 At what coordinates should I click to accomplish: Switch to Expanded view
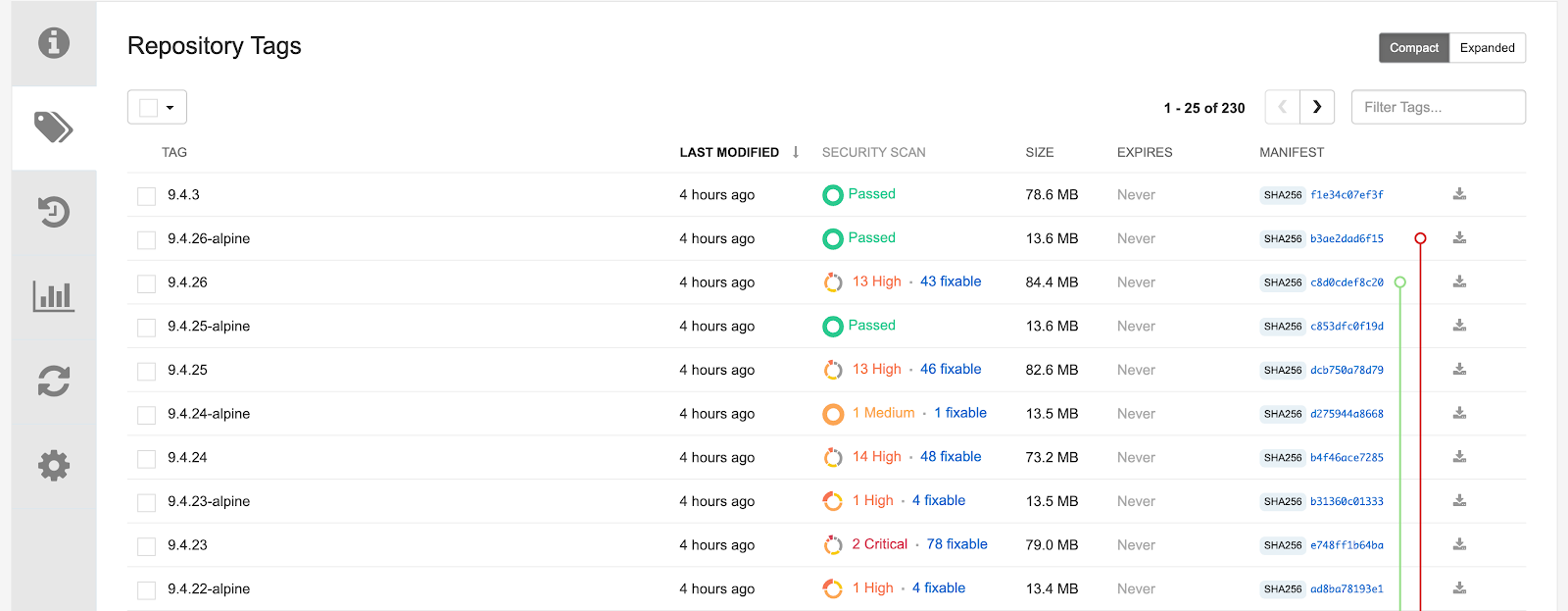coord(1487,47)
